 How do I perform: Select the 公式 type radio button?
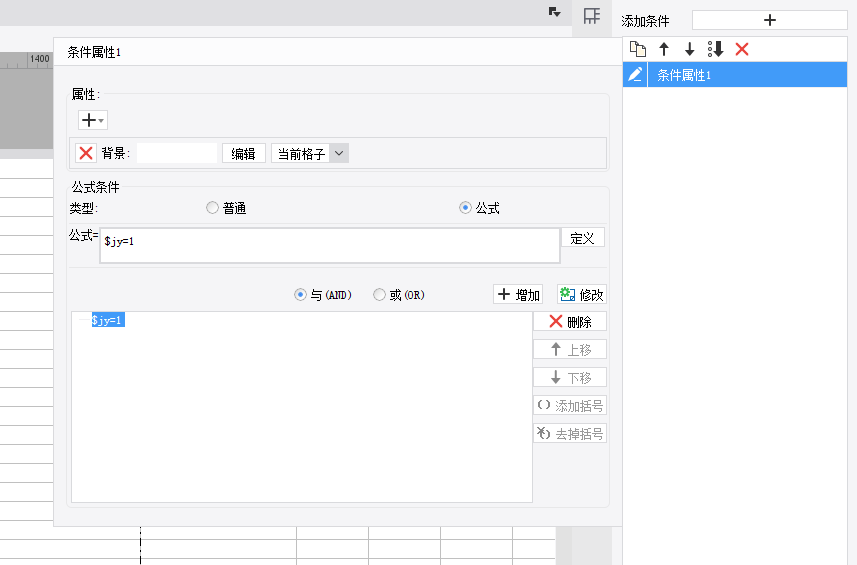click(x=465, y=208)
